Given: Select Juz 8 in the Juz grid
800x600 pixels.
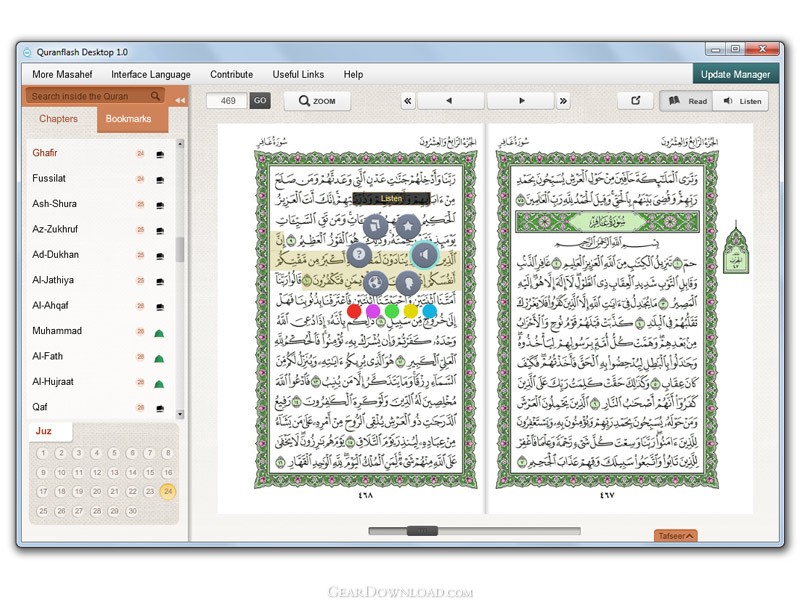Looking at the screenshot, I should tap(167, 453).
